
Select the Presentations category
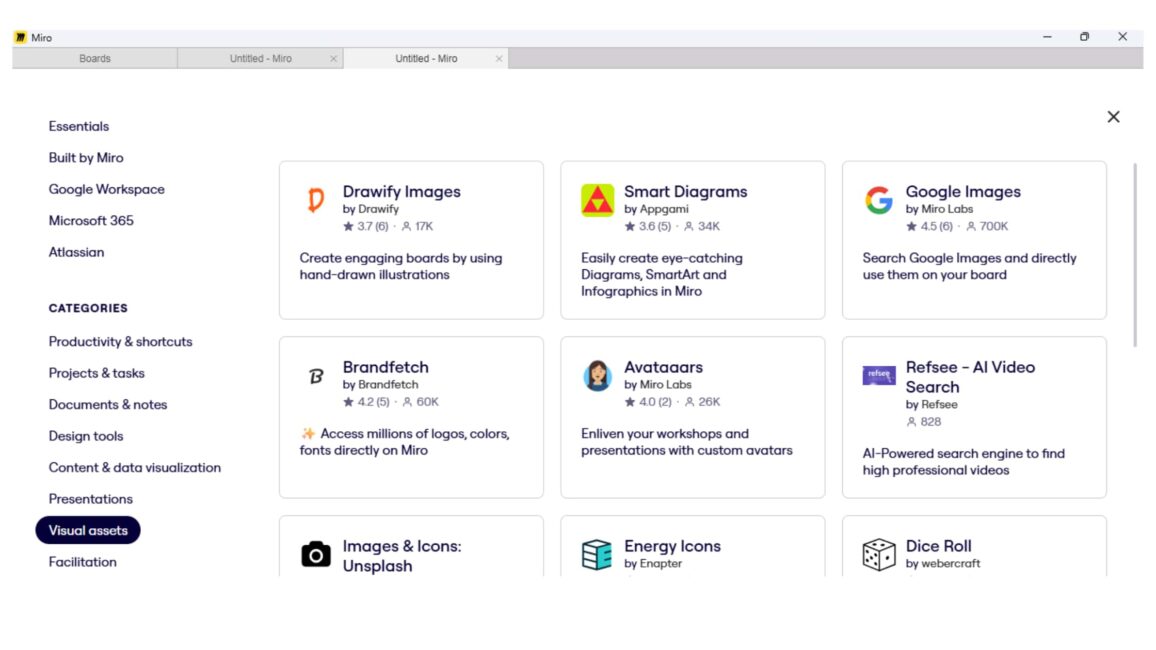[91, 499]
